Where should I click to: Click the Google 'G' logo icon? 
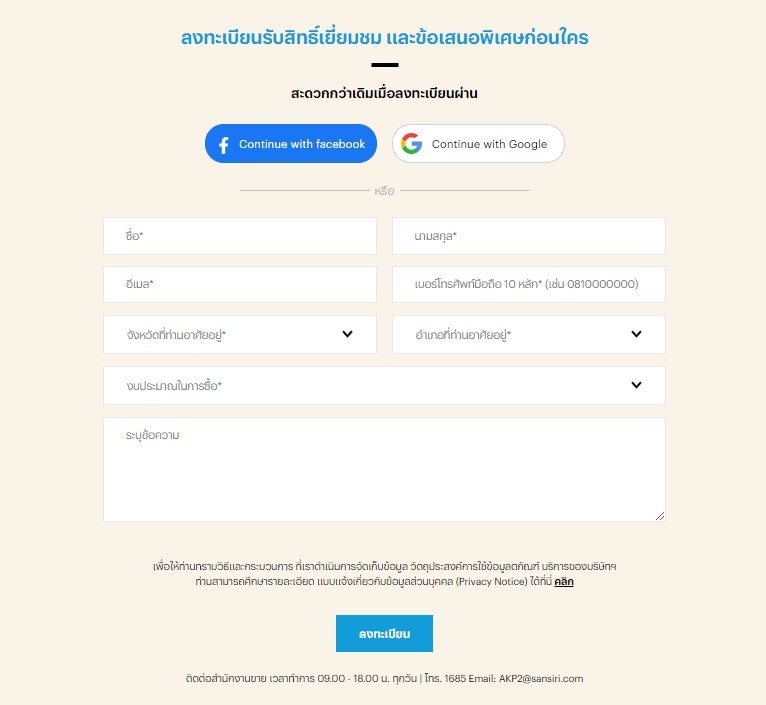(x=411, y=144)
